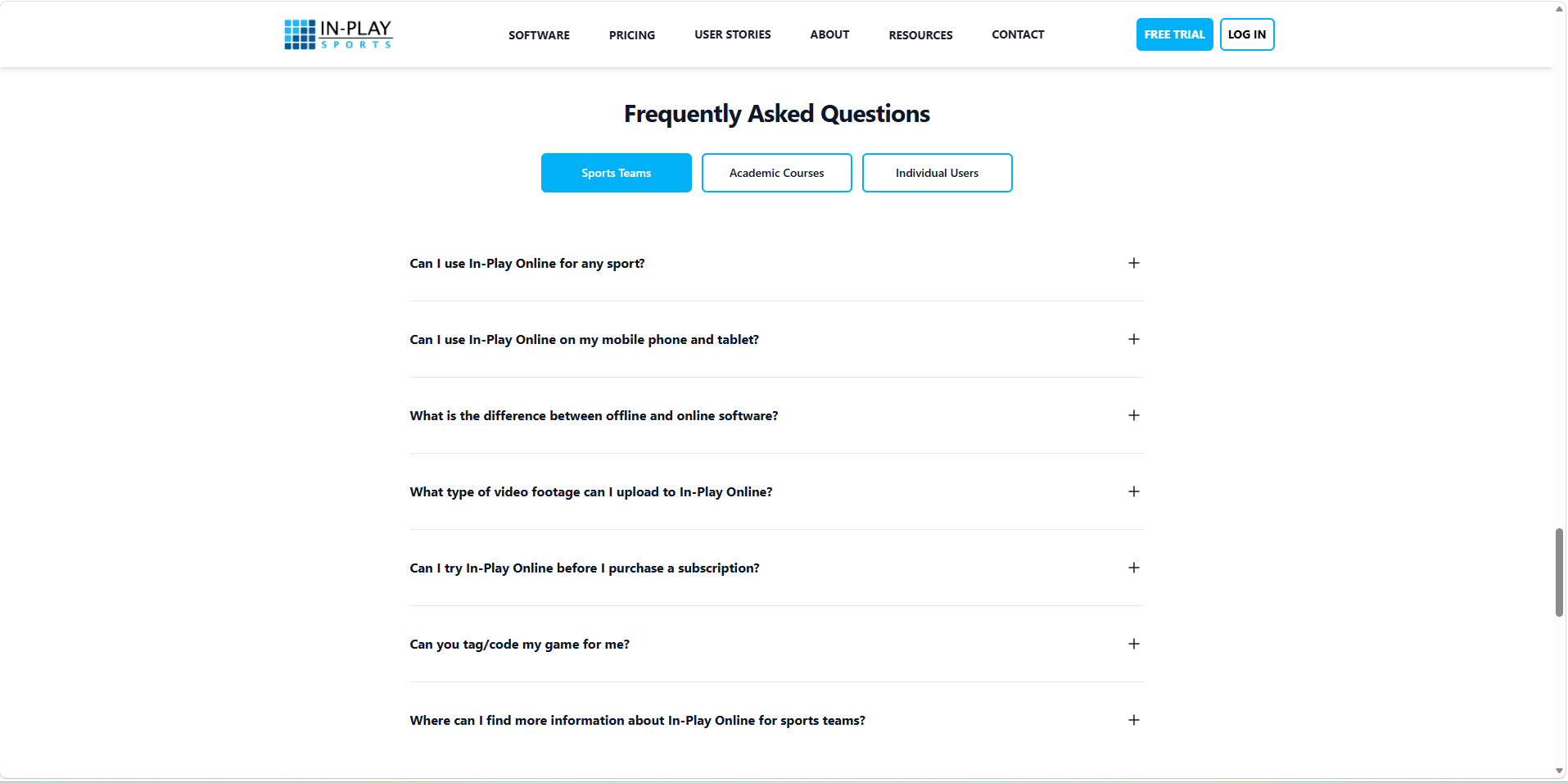Open the ABOUT page

click(829, 34)
